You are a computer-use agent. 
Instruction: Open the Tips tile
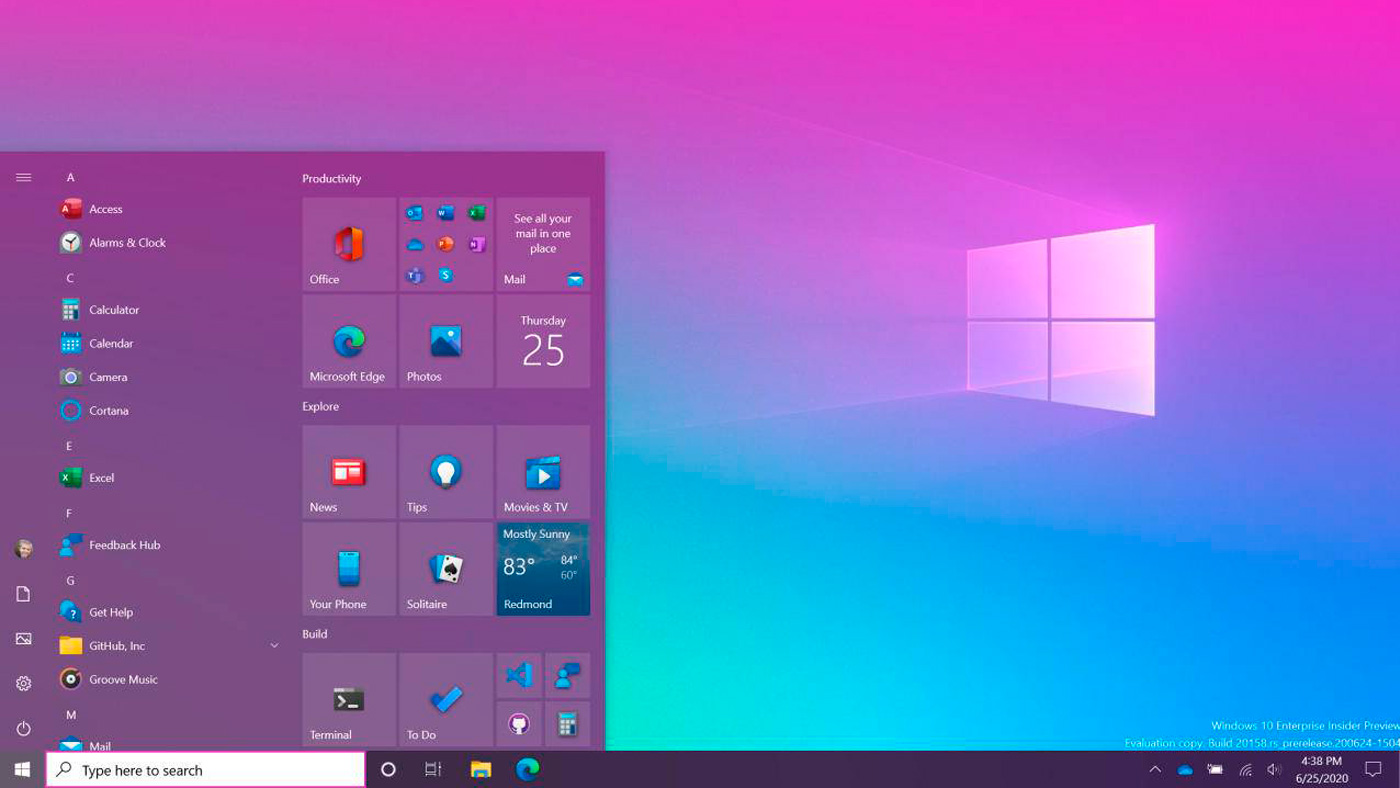(x=446, y=472)
